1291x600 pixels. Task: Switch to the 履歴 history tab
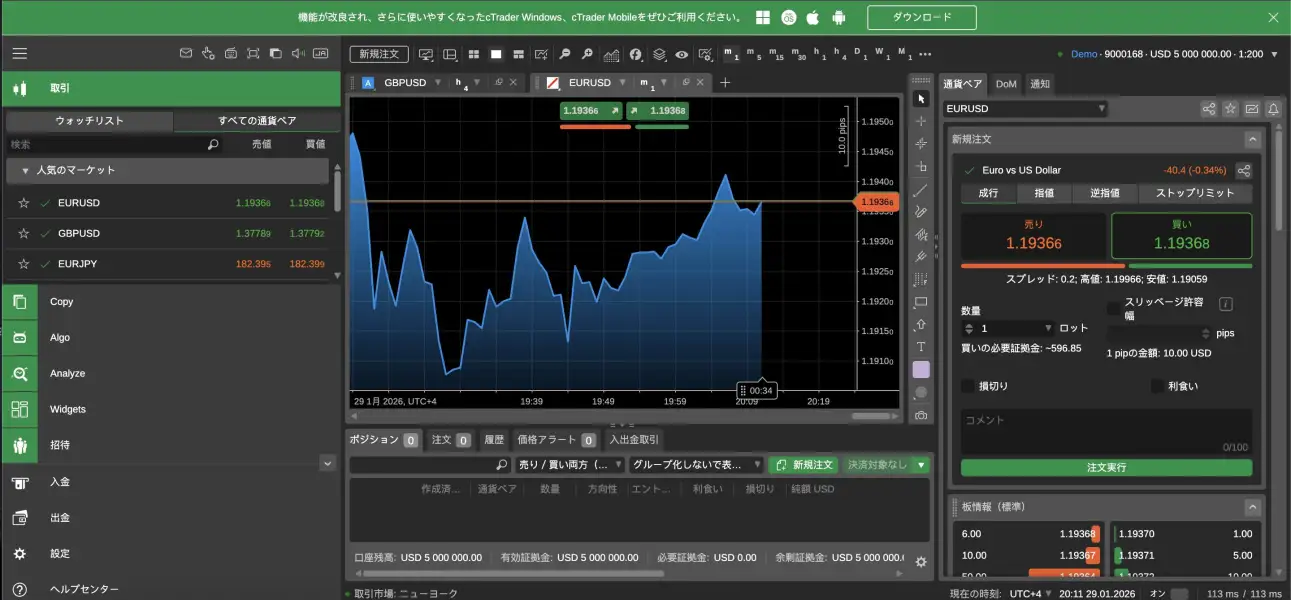tap(494, 439)
